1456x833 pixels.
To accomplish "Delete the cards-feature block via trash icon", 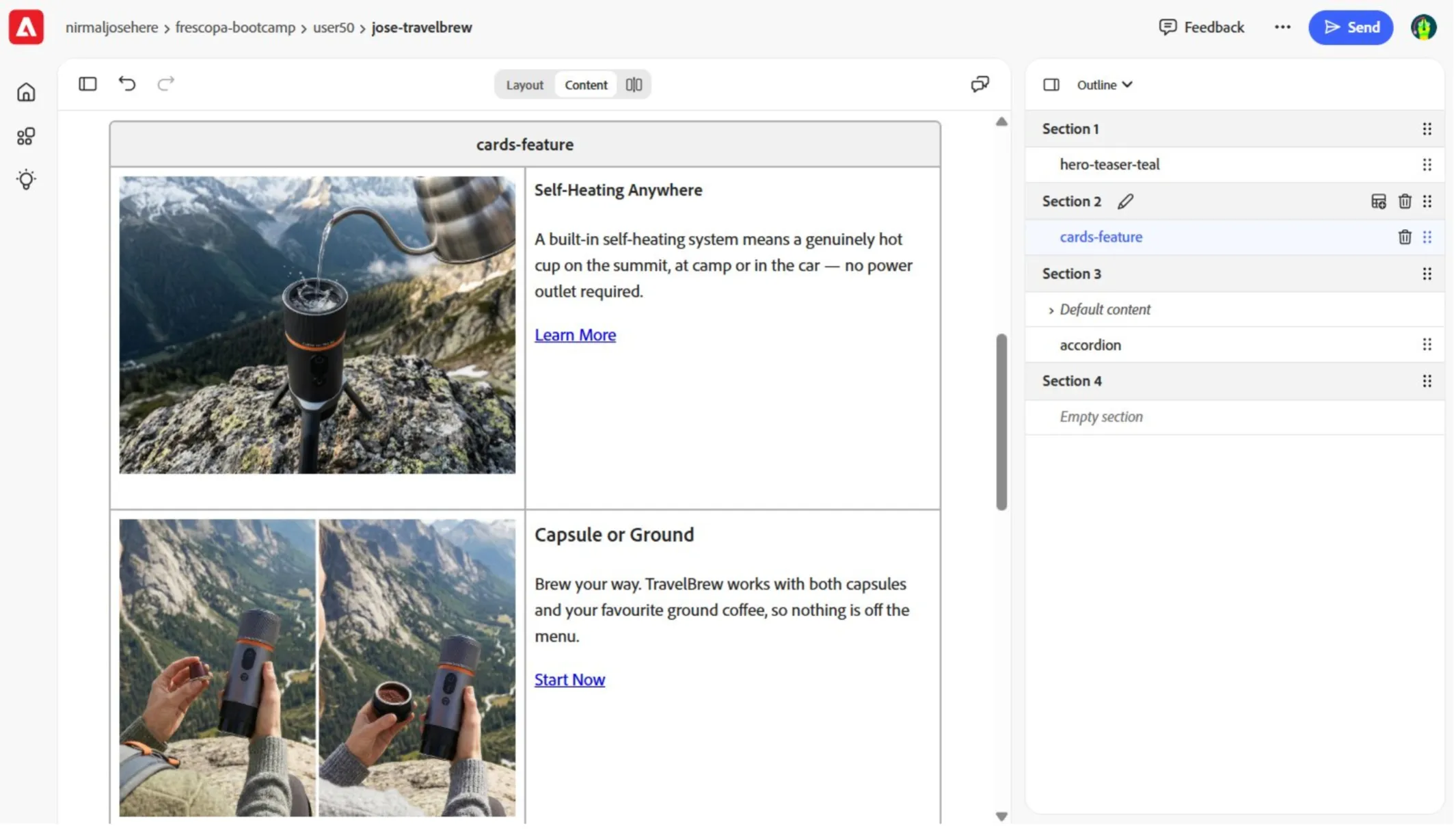I will pos(1404,237).
